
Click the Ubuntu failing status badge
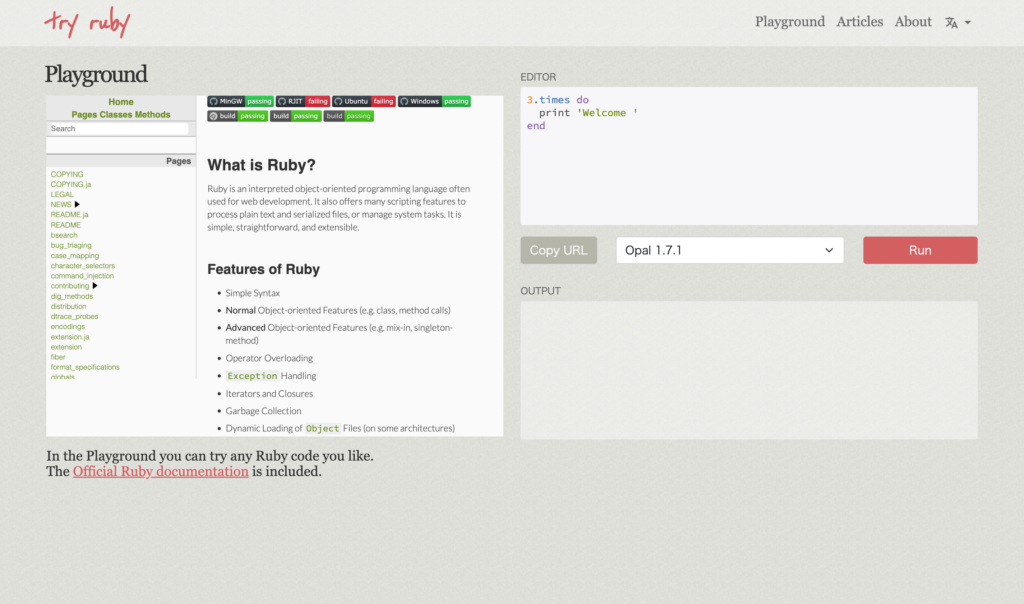tap(364, 101)
